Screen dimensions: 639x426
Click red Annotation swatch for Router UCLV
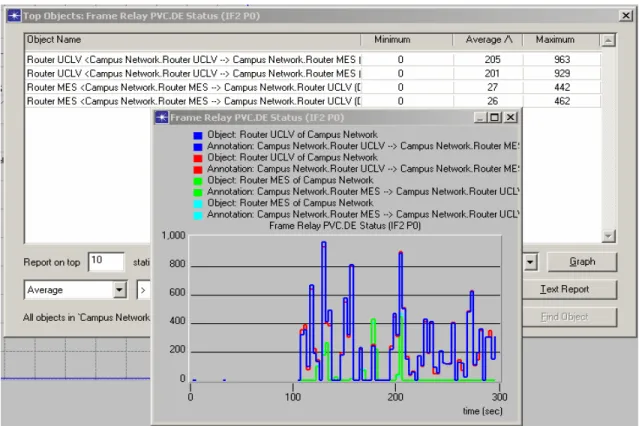(198, 170)
